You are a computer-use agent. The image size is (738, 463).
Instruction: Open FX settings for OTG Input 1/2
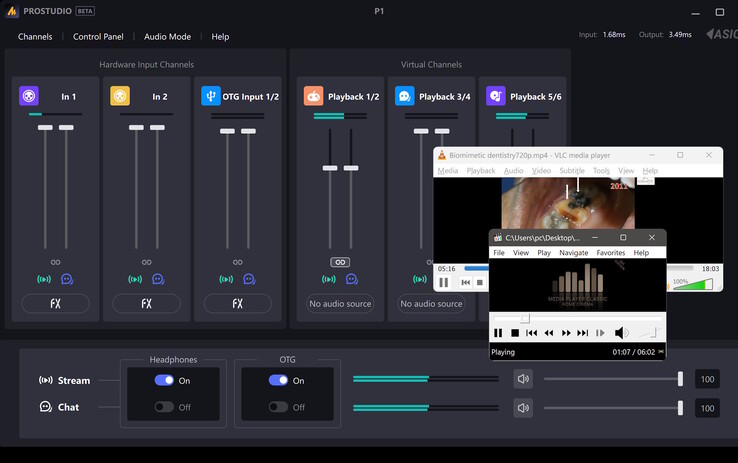tap(238, 303)
